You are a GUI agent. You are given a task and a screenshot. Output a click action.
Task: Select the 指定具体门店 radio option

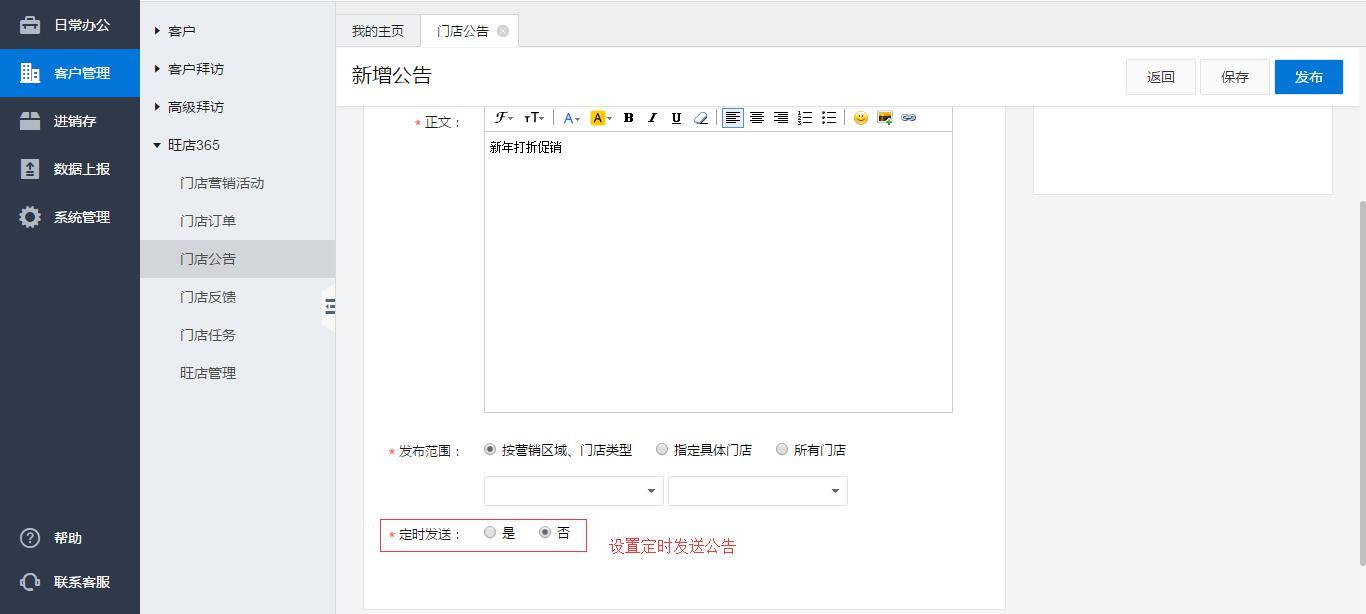tap(662, 450)
